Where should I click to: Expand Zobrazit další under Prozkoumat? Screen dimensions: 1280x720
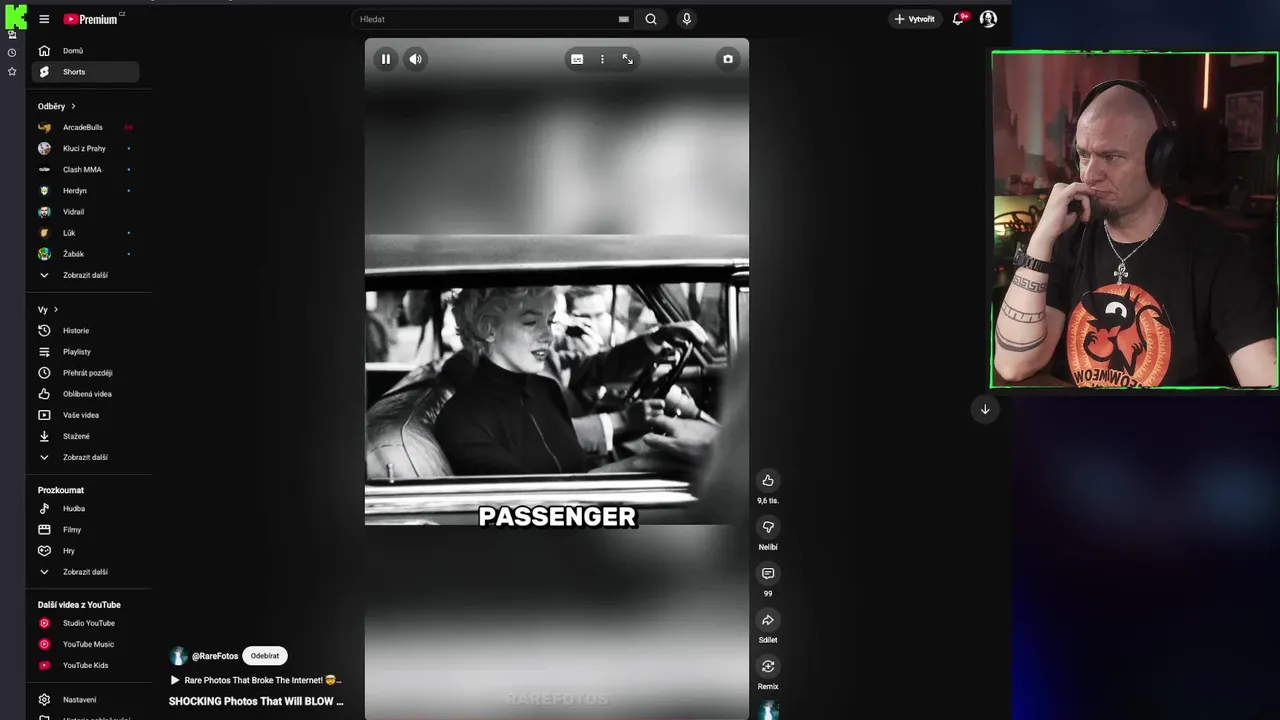coord(85,572)
